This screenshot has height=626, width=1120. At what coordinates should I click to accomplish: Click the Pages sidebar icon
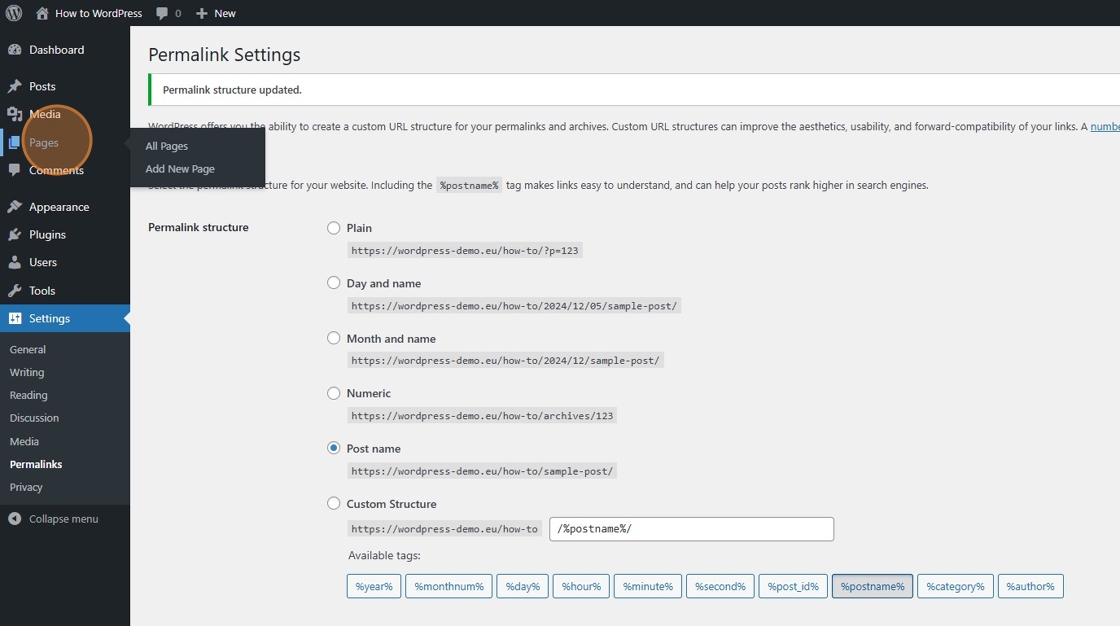[x=14, y=143]
